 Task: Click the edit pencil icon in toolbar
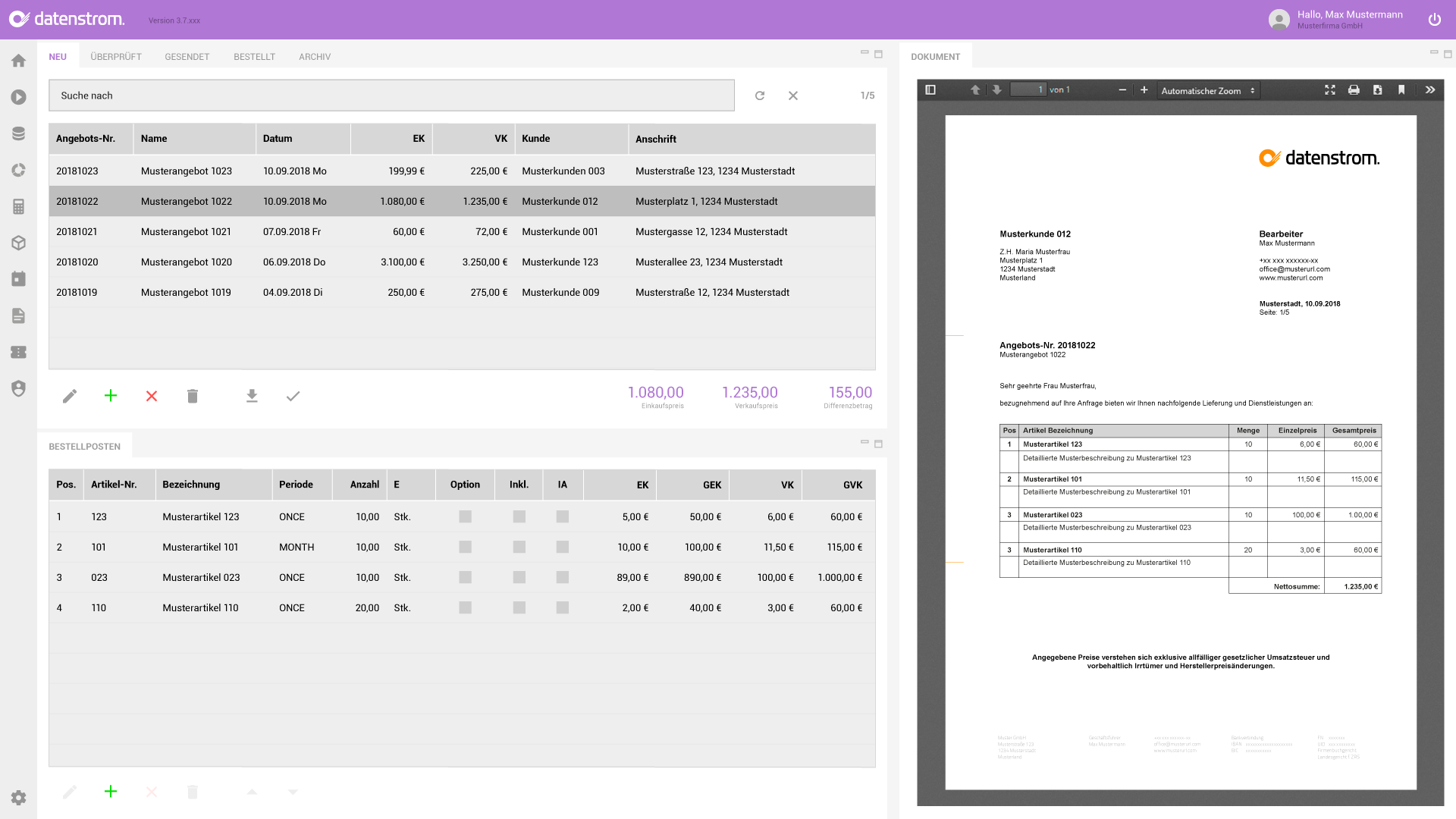point(70,396)
